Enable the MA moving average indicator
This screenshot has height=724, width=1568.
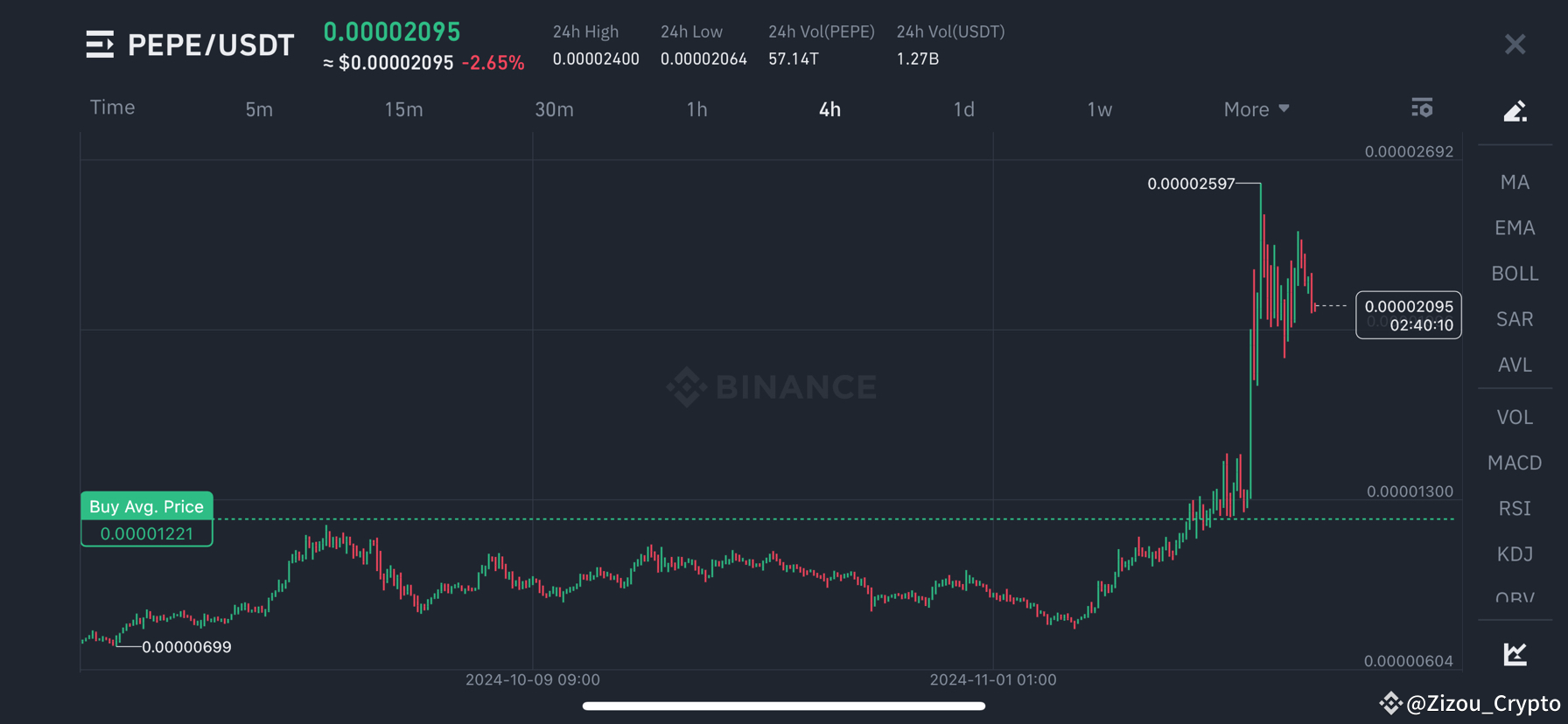1515,181
